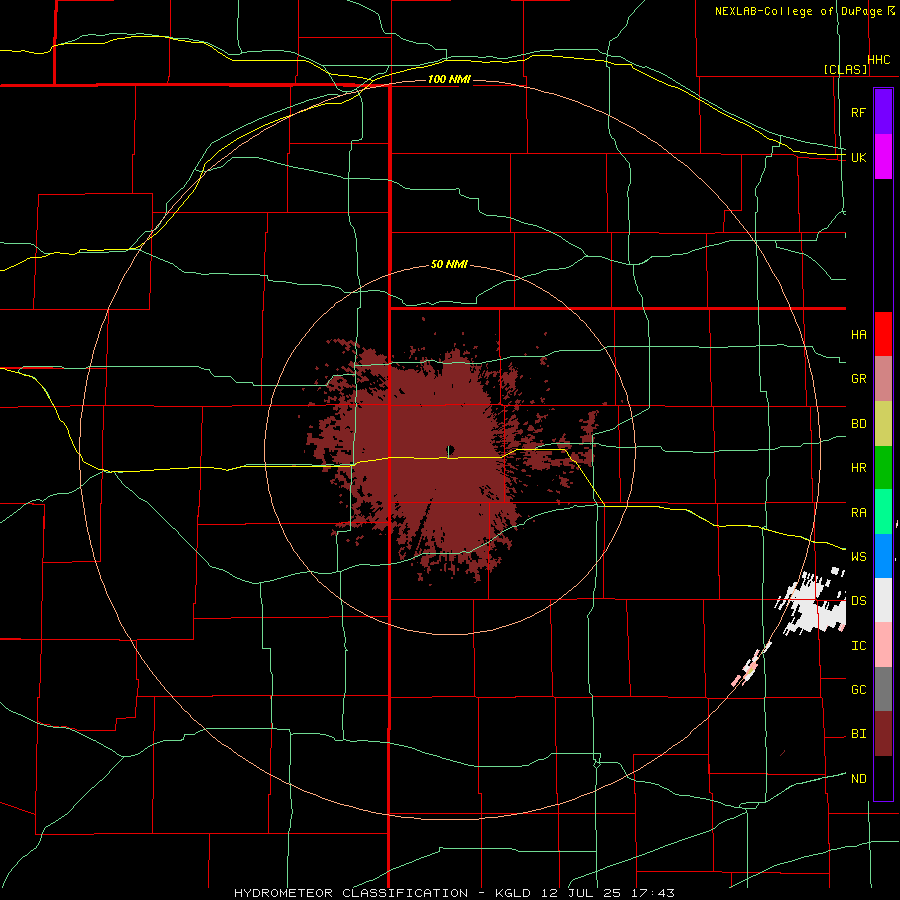Click the GC legend label
The width and height of the screenshot is (900, 900).
[859, 689]
